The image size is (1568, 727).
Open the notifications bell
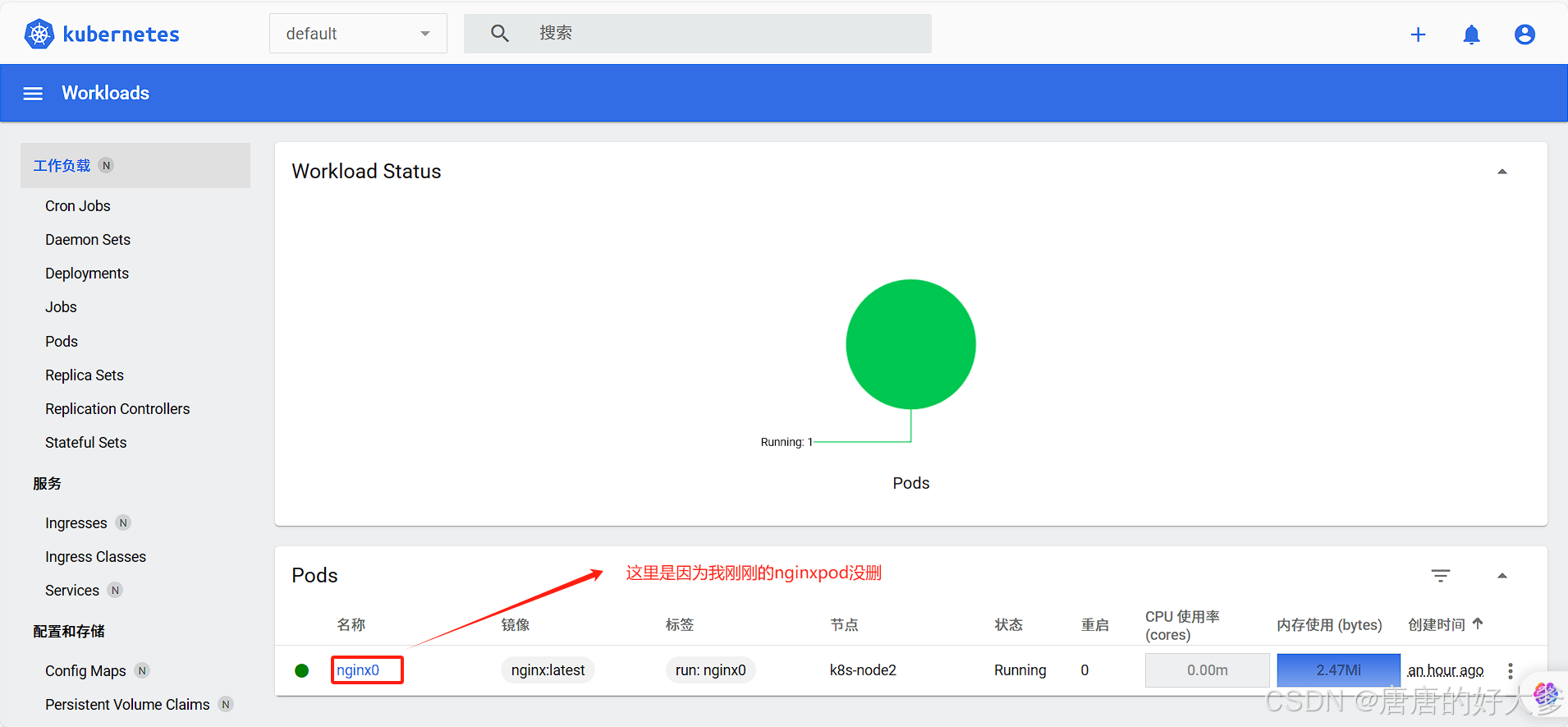pos(1471,35)
